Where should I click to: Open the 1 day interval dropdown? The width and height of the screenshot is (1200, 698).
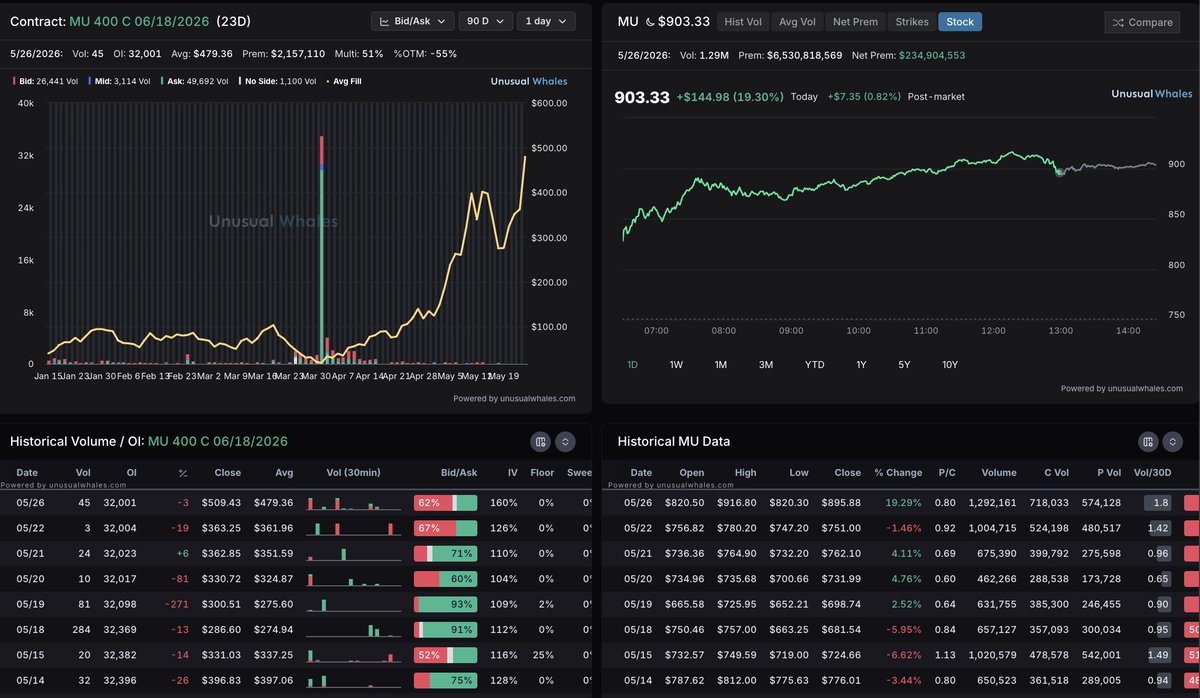(546, 21)
